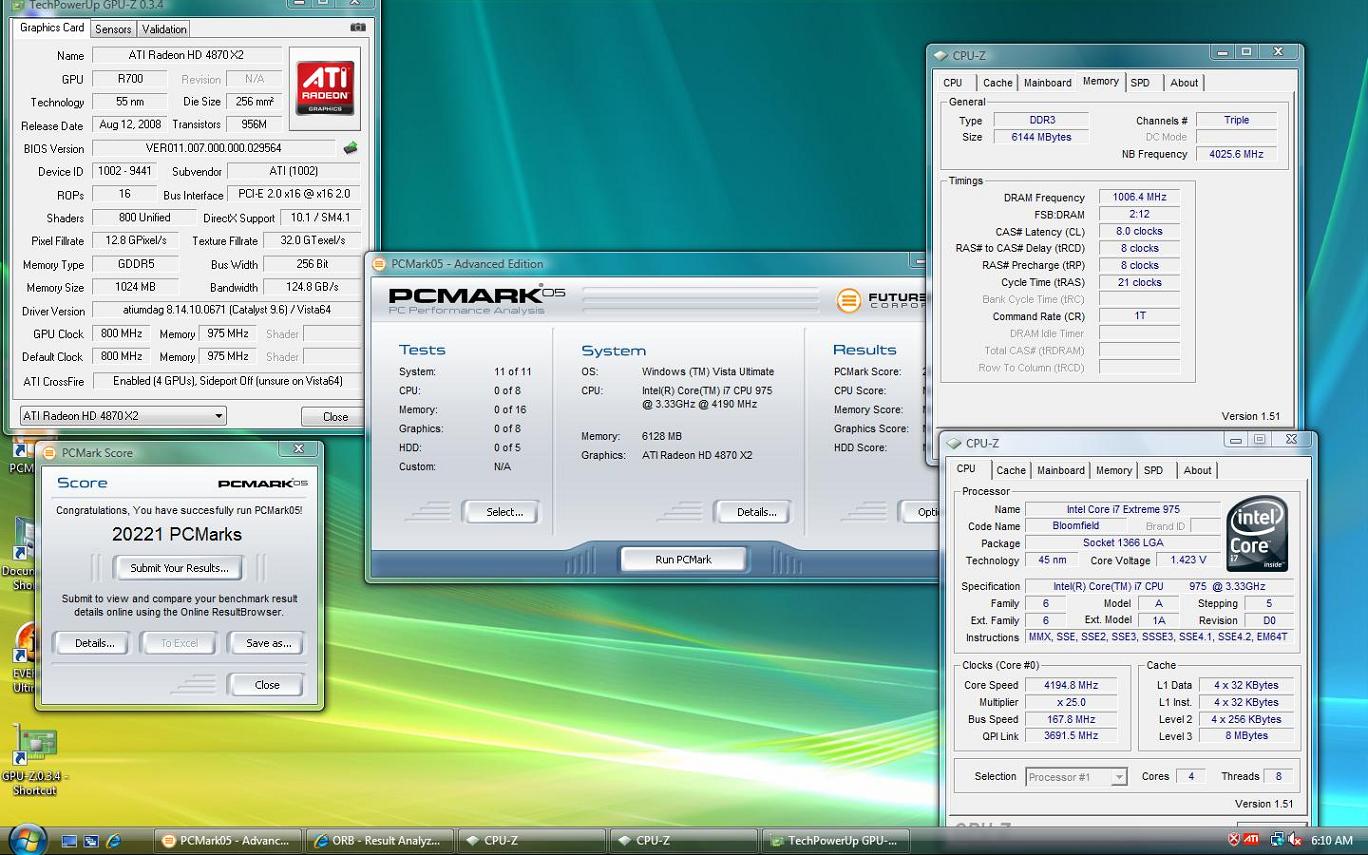Image resolution: width=1368 pixels, height=855 pixels.
Task: Click Show Desktop quick launch icon
Action: 70,841
